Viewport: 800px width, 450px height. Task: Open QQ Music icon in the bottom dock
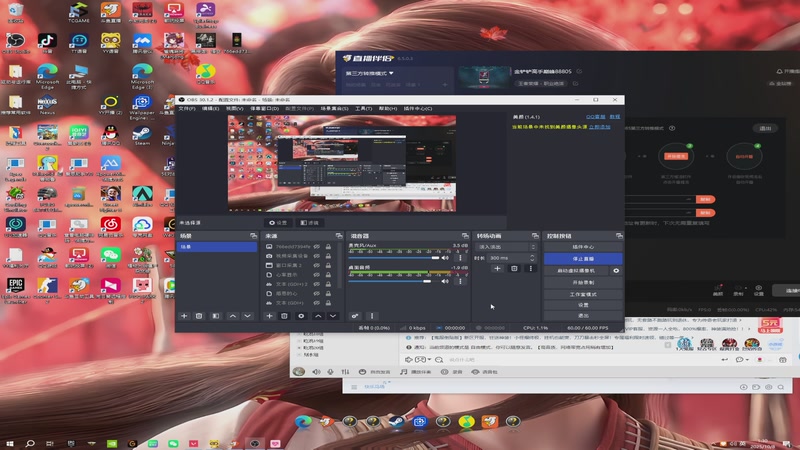point(466,421)
